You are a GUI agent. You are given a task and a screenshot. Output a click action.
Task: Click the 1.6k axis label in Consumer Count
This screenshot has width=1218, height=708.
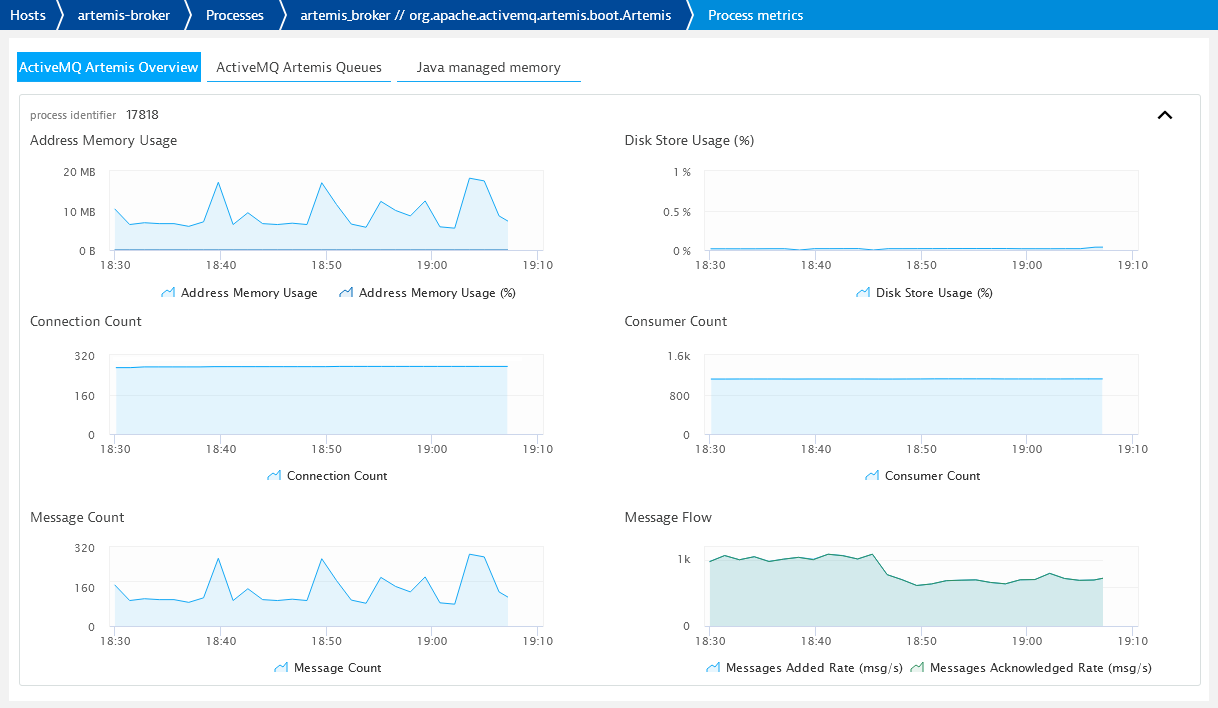pos(679,356)
